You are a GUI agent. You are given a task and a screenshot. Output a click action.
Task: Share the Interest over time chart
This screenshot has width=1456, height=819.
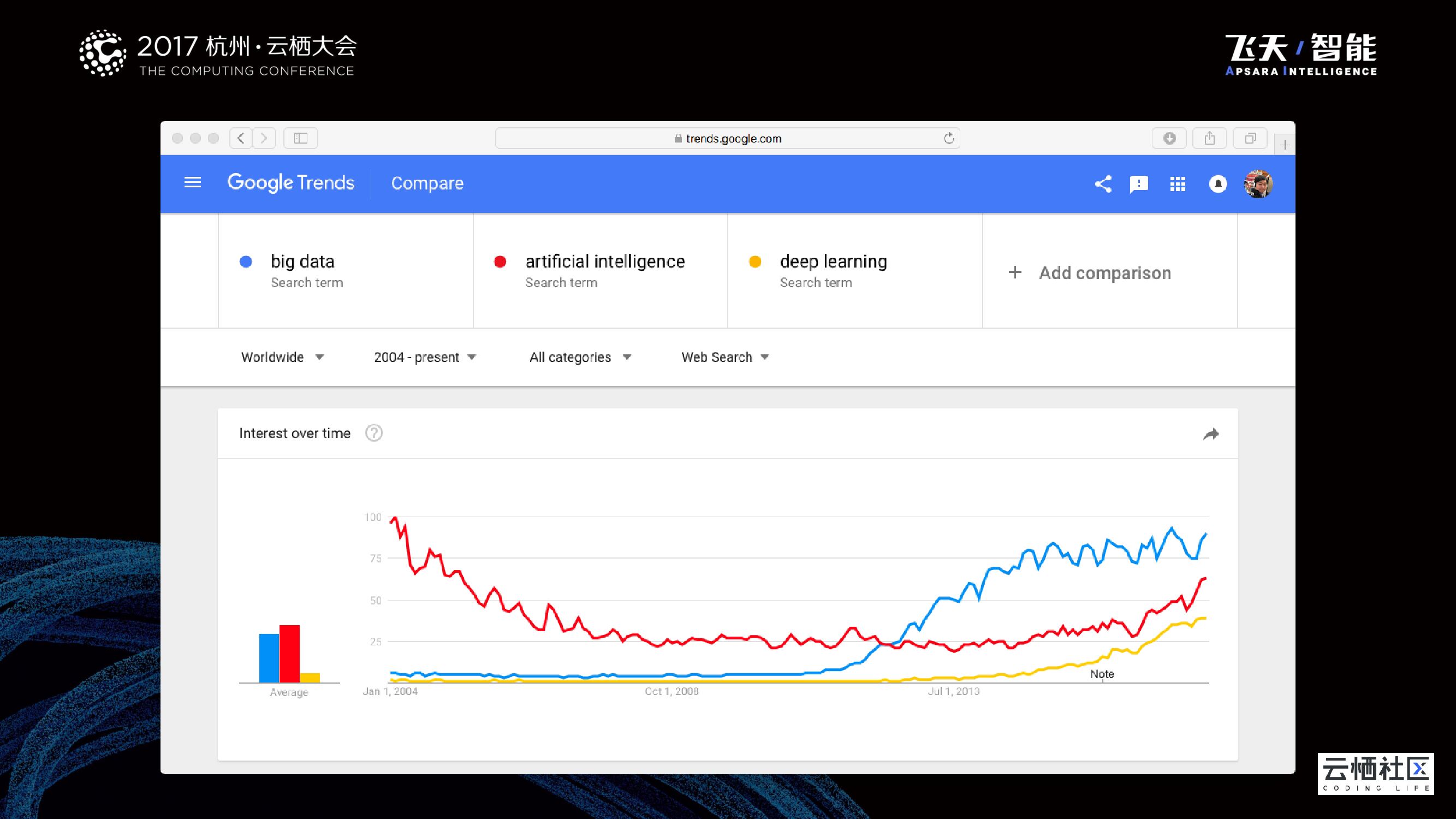coord(1211,434)
